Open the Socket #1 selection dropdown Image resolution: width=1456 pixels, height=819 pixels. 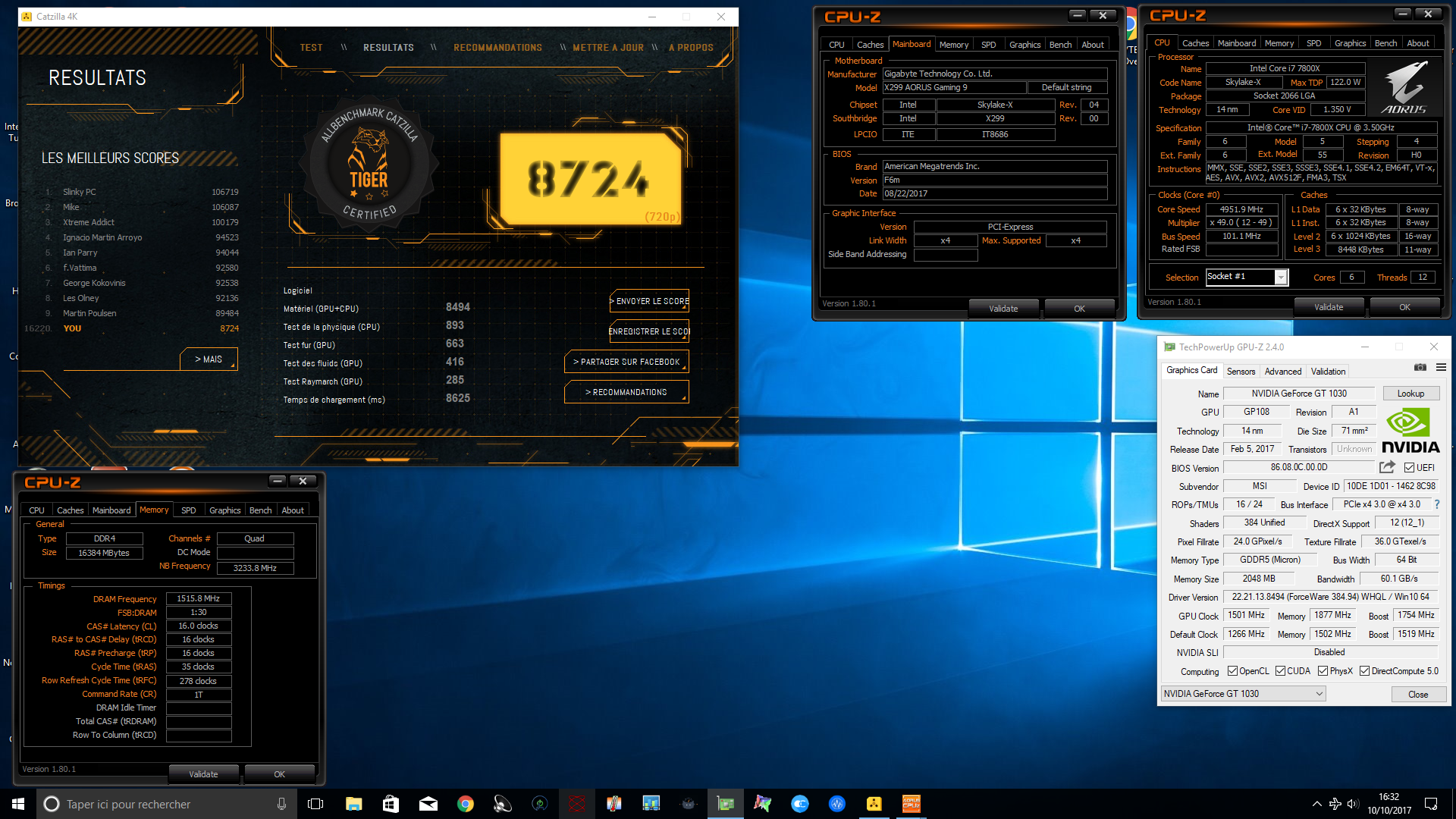pyautogui.click(x=1247, y=277)
